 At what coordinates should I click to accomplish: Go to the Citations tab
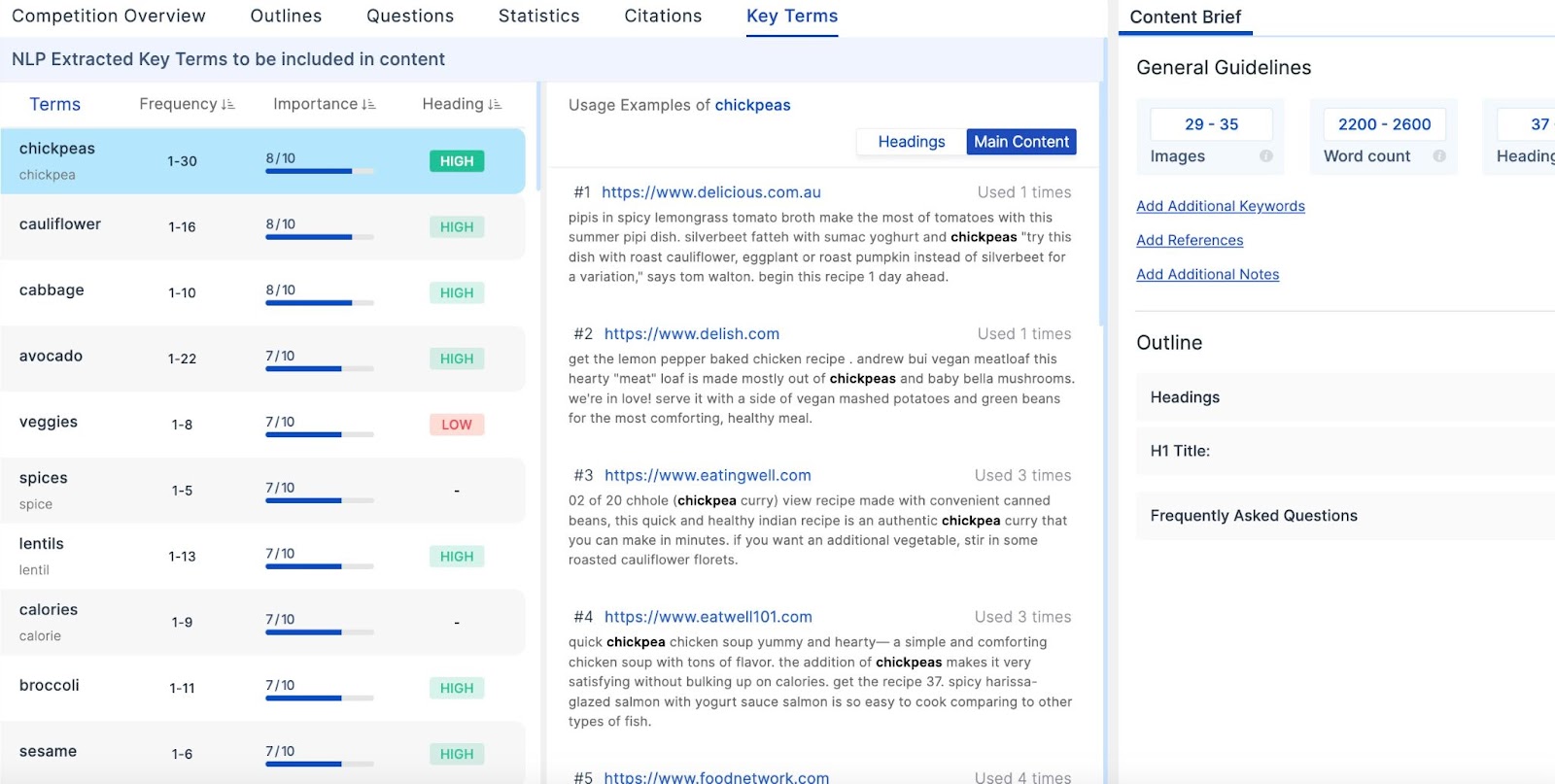pos(663,17)
